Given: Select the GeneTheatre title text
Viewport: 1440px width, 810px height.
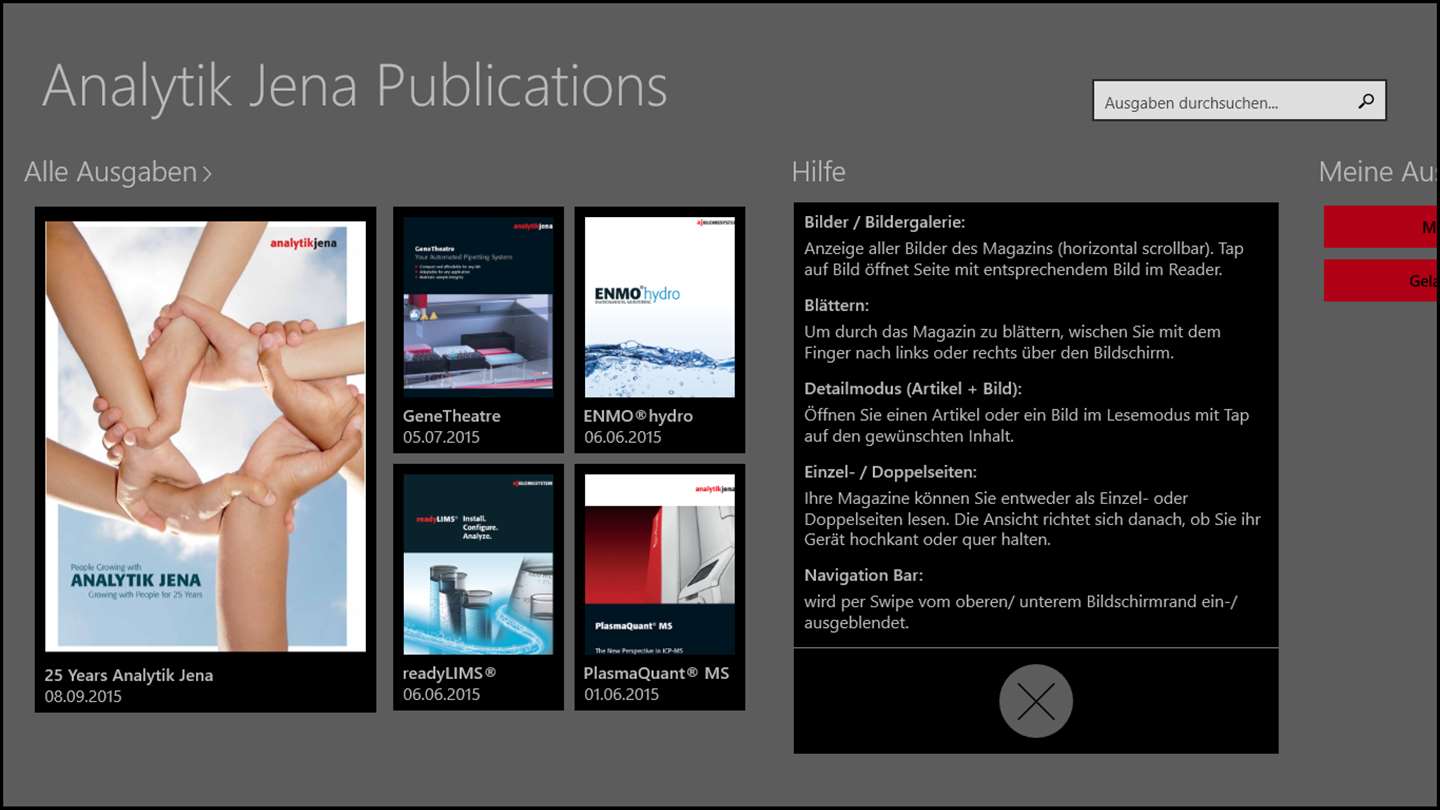Looking at the screenshot, I should [452, 416].
